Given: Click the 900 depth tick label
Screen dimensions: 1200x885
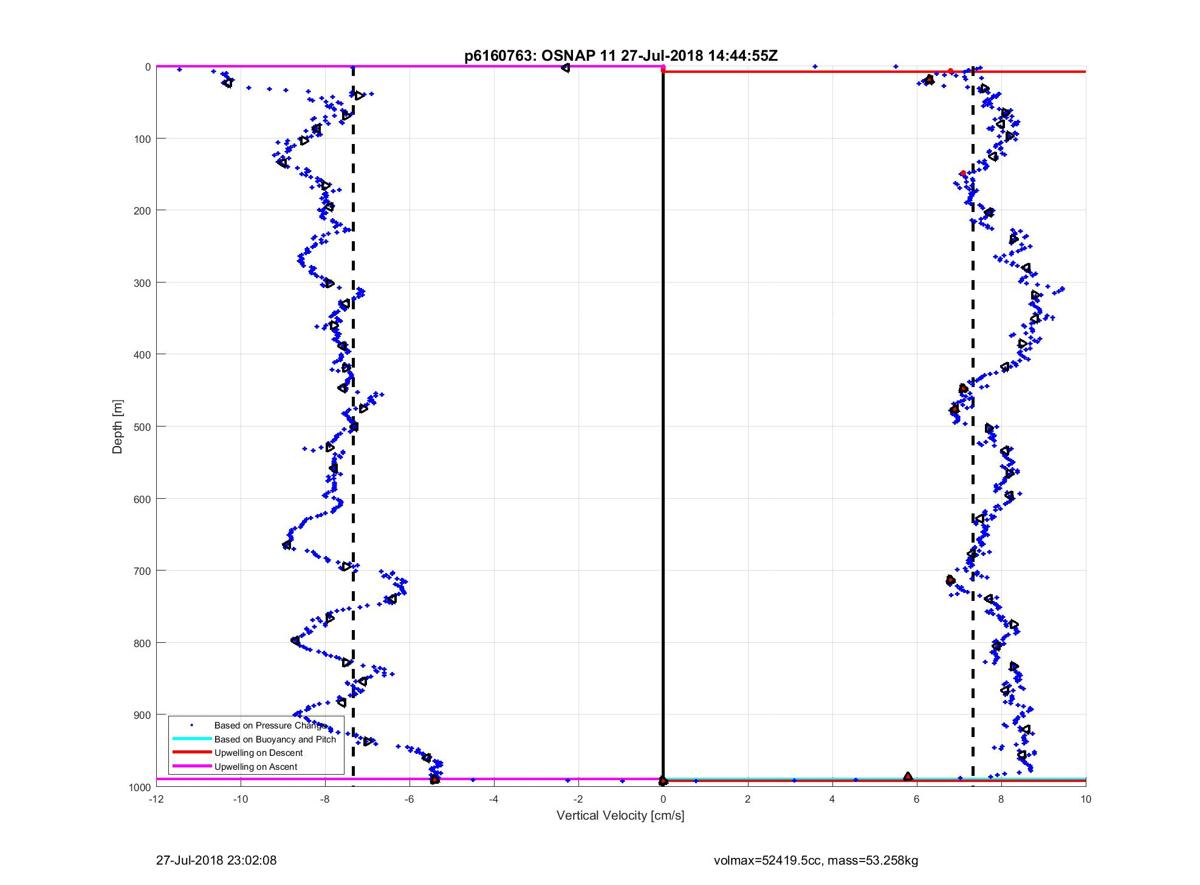Looking at the screenshot, I should [x=140, y=715].
